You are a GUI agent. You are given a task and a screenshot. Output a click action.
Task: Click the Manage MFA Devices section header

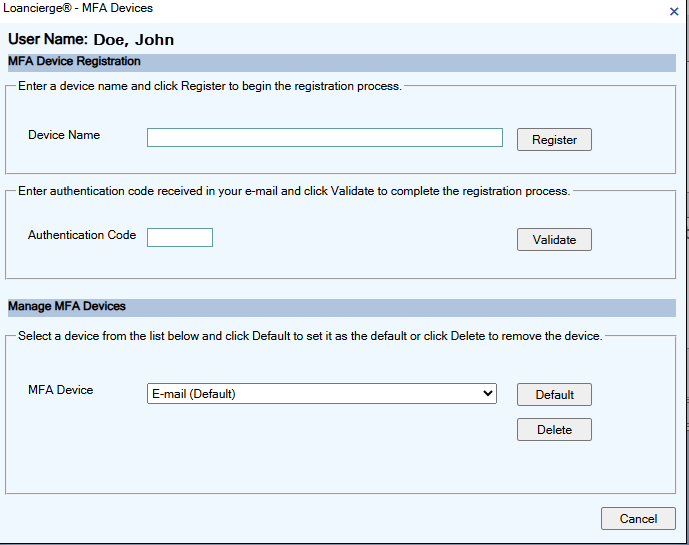click(x=67, y=306)
